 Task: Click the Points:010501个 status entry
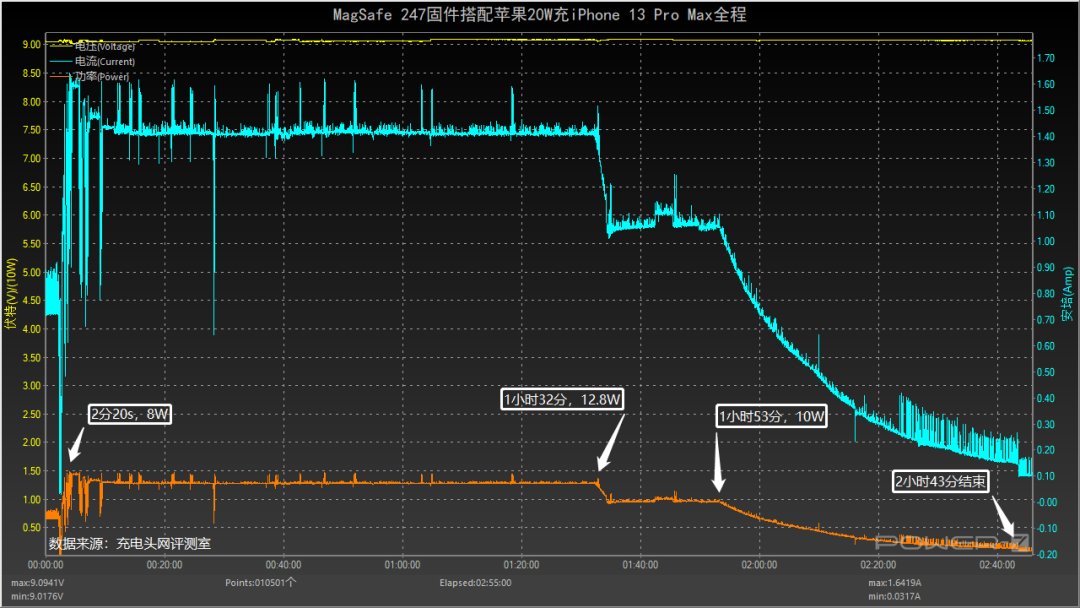click(260, 583)
